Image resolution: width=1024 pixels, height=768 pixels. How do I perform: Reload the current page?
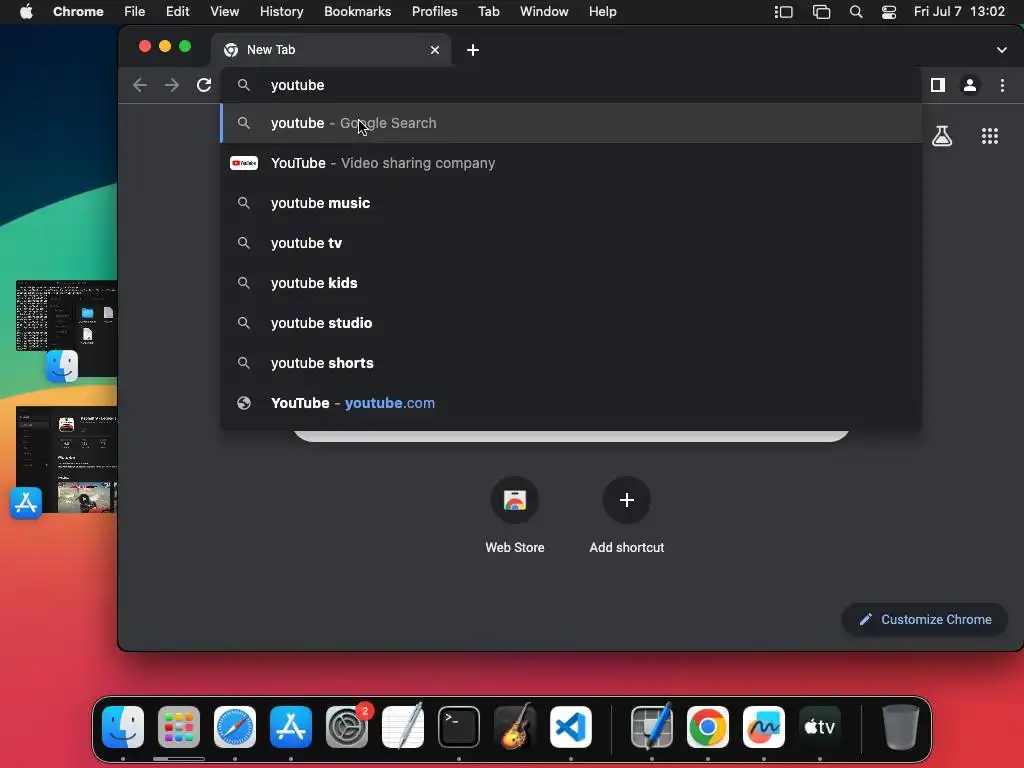pos(204,85)
